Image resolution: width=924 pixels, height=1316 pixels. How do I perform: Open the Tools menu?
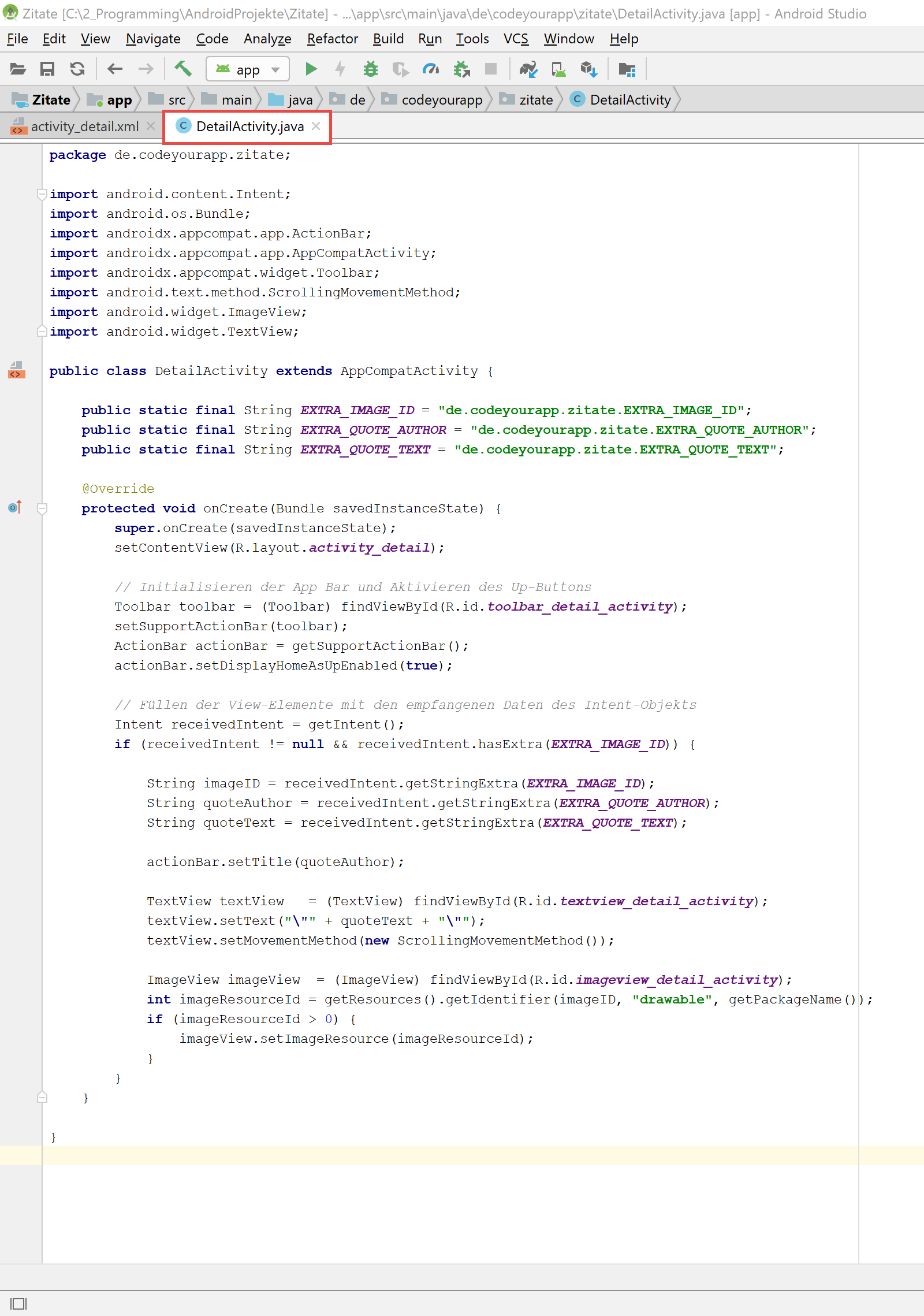pyautogui.click(x=472, y=39)
